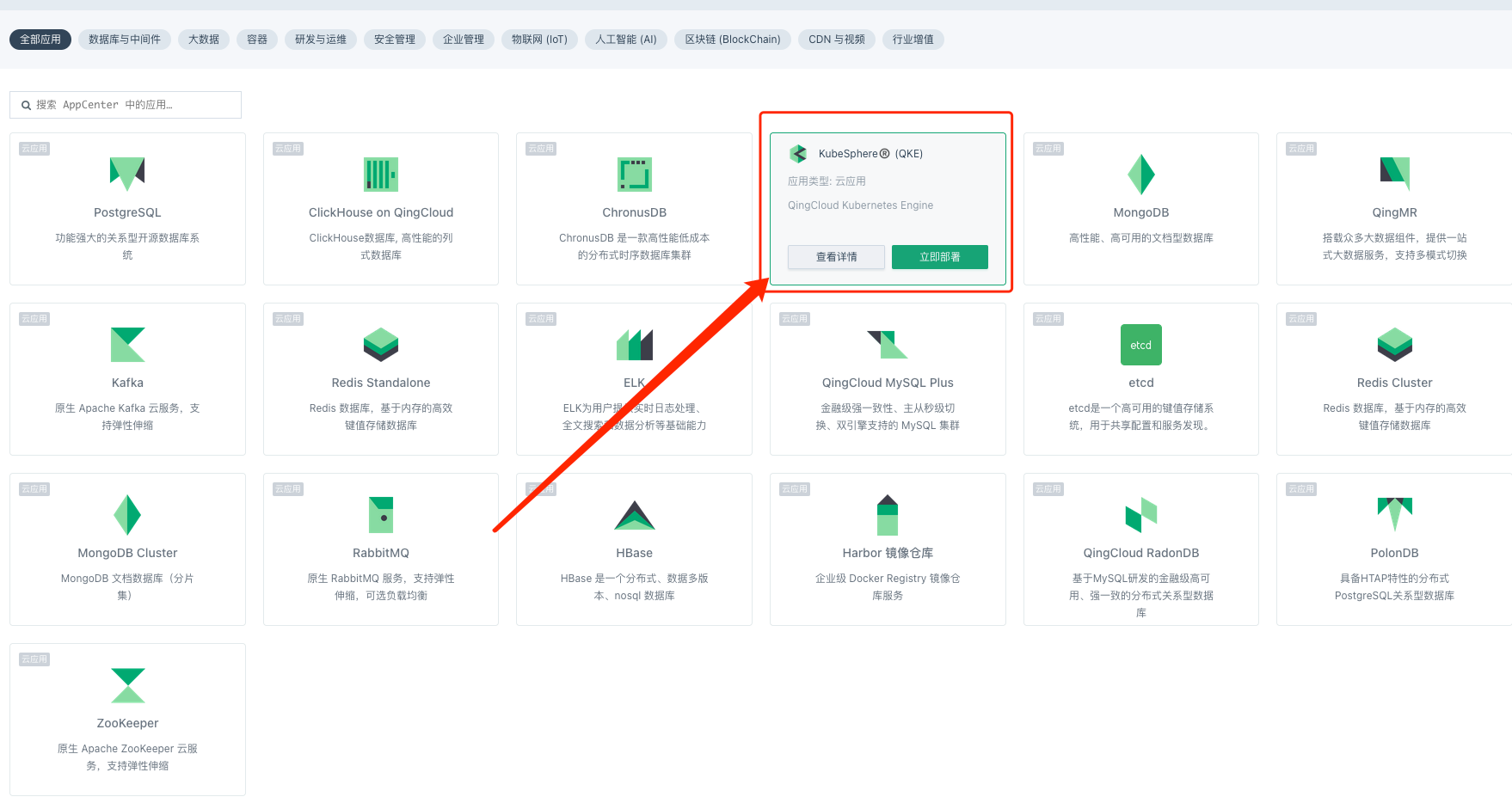Click the MongoDB Cluster icon
This screenshot has width=1512, height=797.
pos(127,515)
